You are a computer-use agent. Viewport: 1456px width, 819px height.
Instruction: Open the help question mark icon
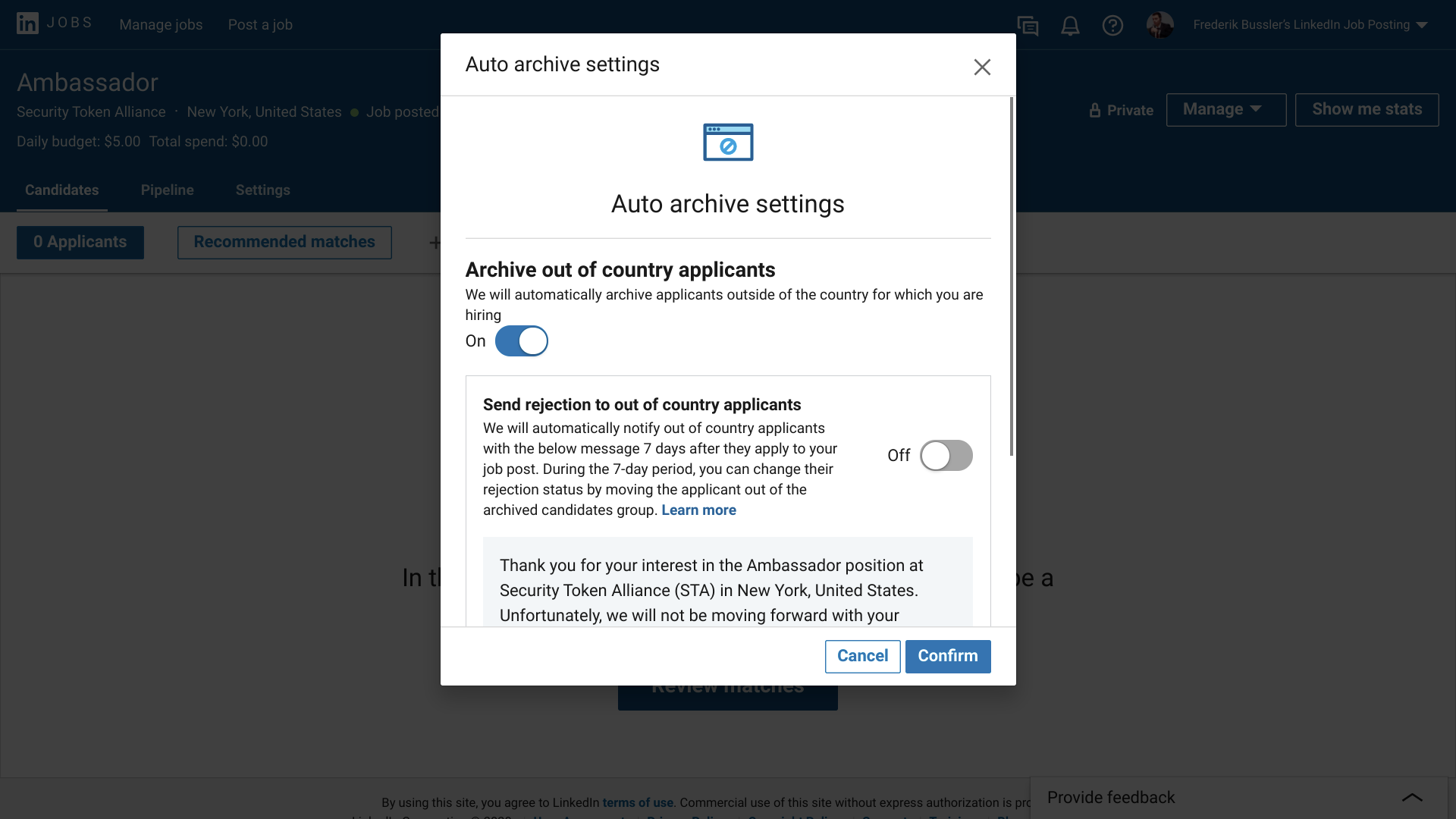point(1112,26)
